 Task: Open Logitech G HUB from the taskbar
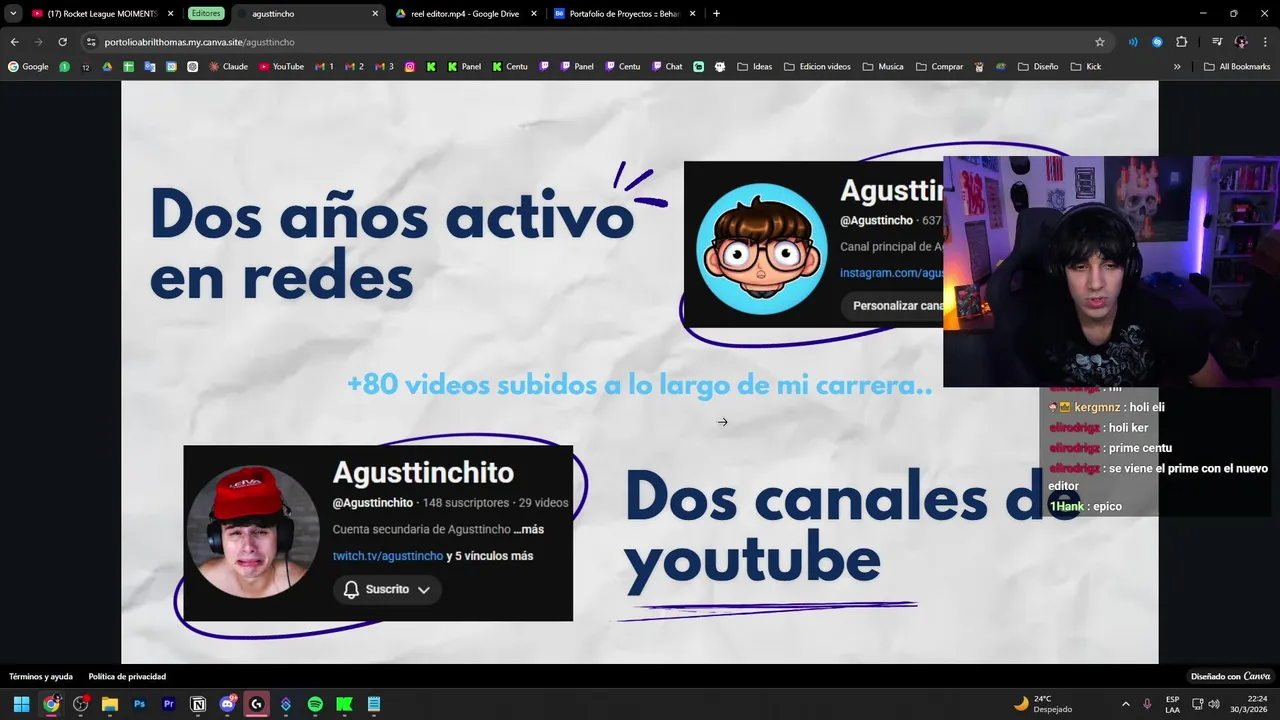tap(256, 704)
